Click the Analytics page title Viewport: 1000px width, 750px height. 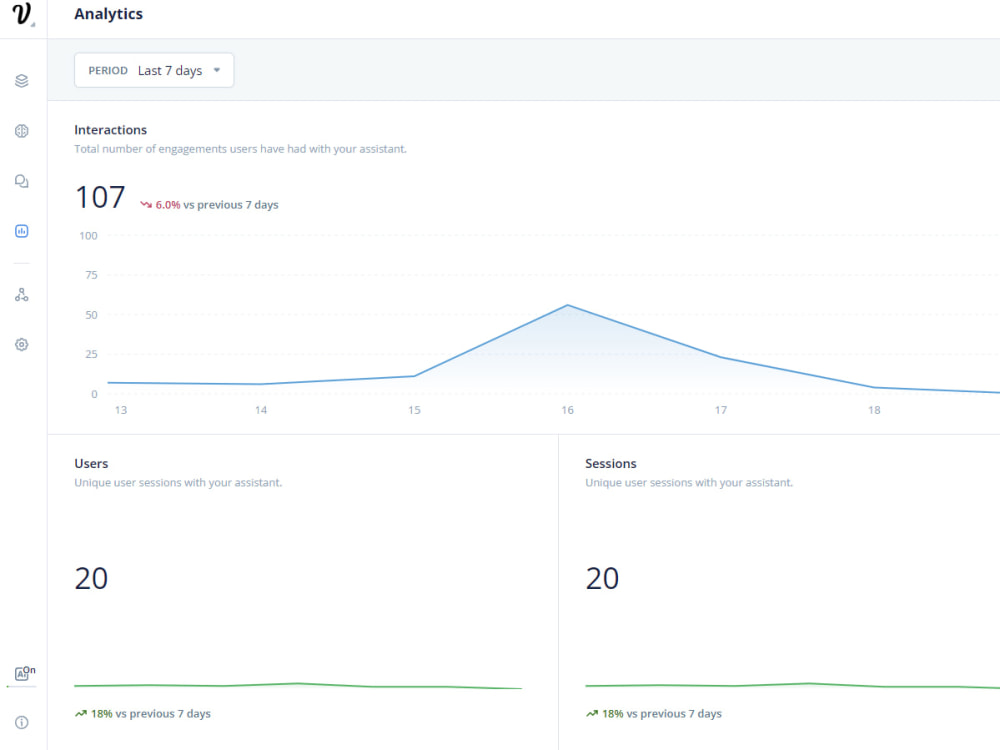tap(108, 14)
